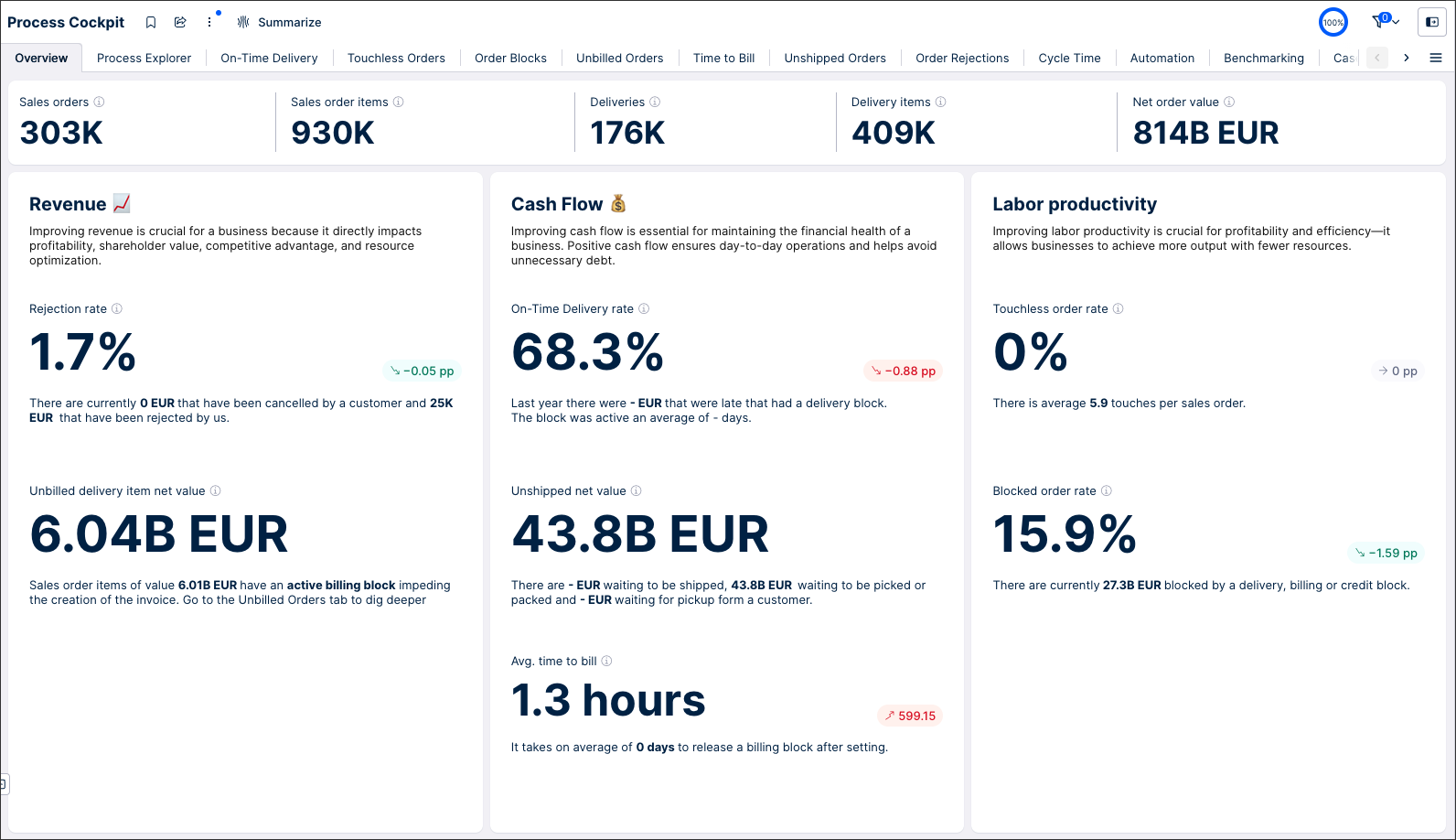Click the Summarize button

click(279, 22)
